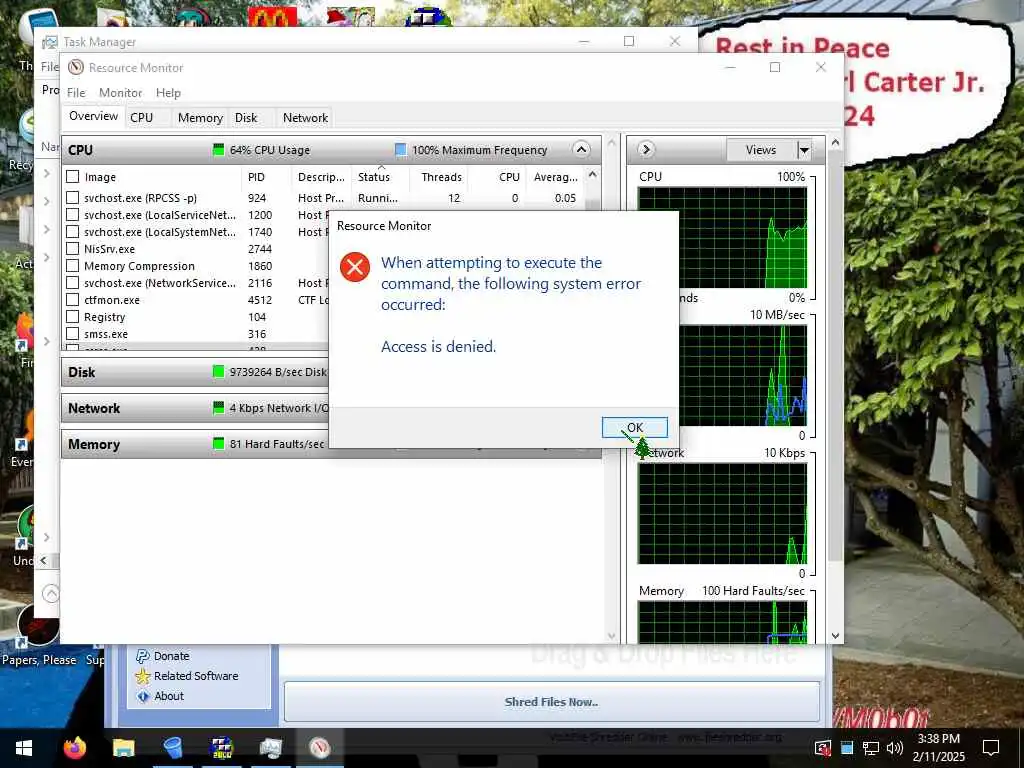
Task: Sort by the Averag... column header
Action: click(555, 177)
